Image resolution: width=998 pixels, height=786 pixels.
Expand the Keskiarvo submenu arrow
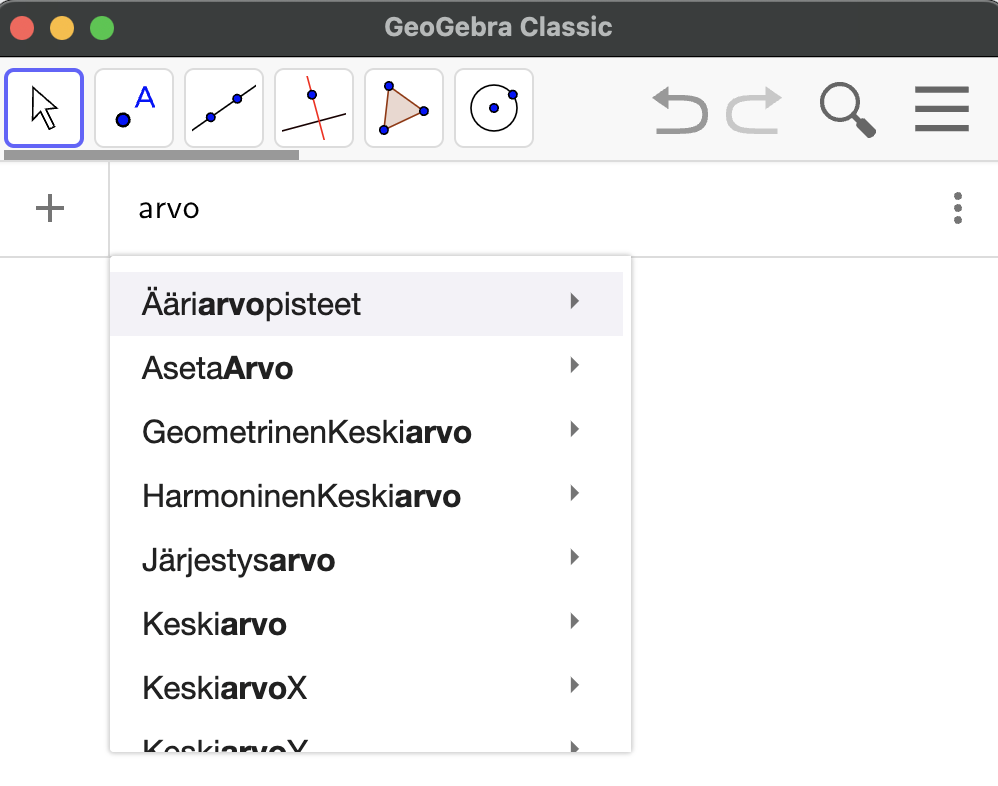pos(574,622)
